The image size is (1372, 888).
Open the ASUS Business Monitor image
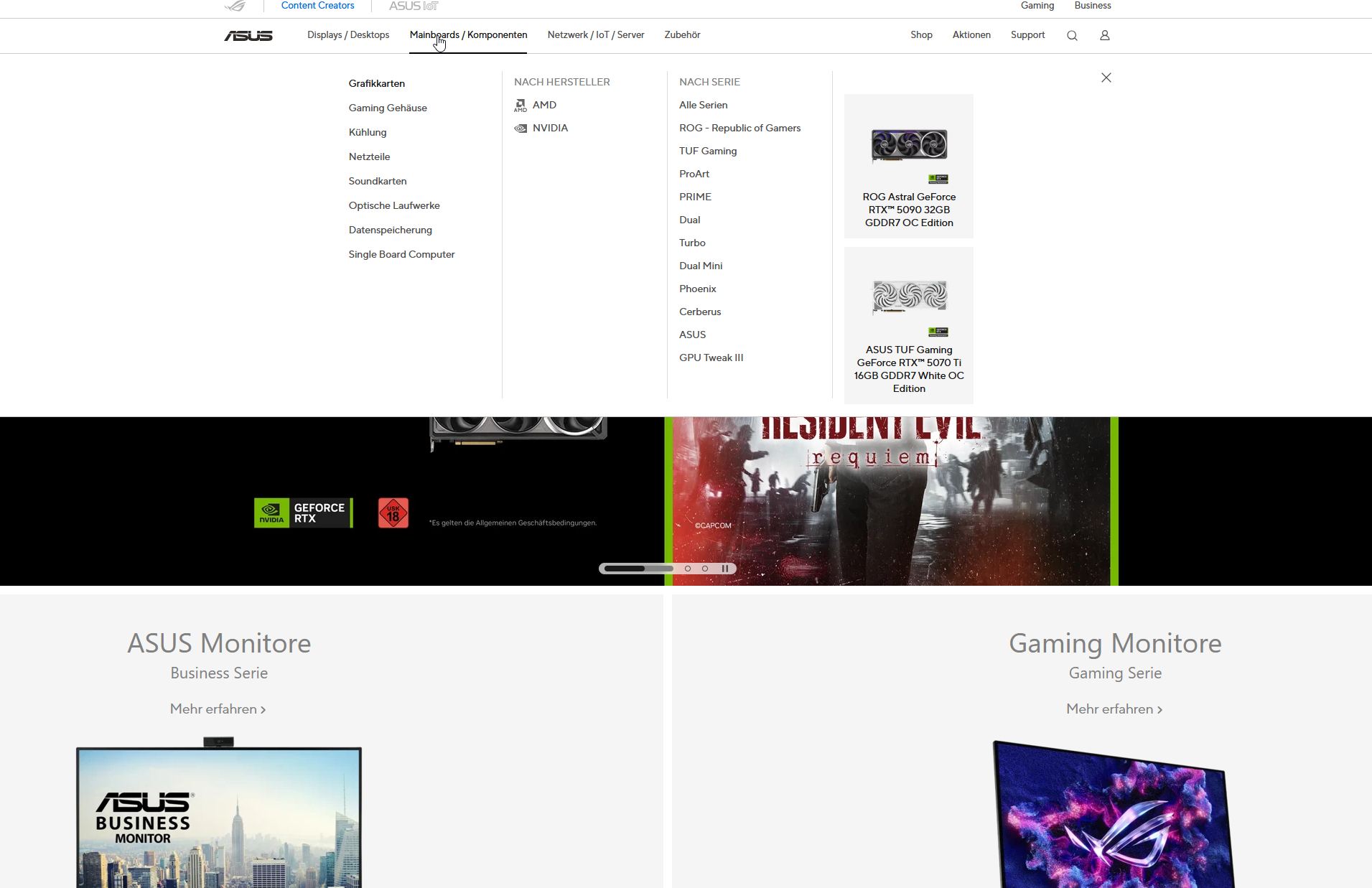coord(219,813)
